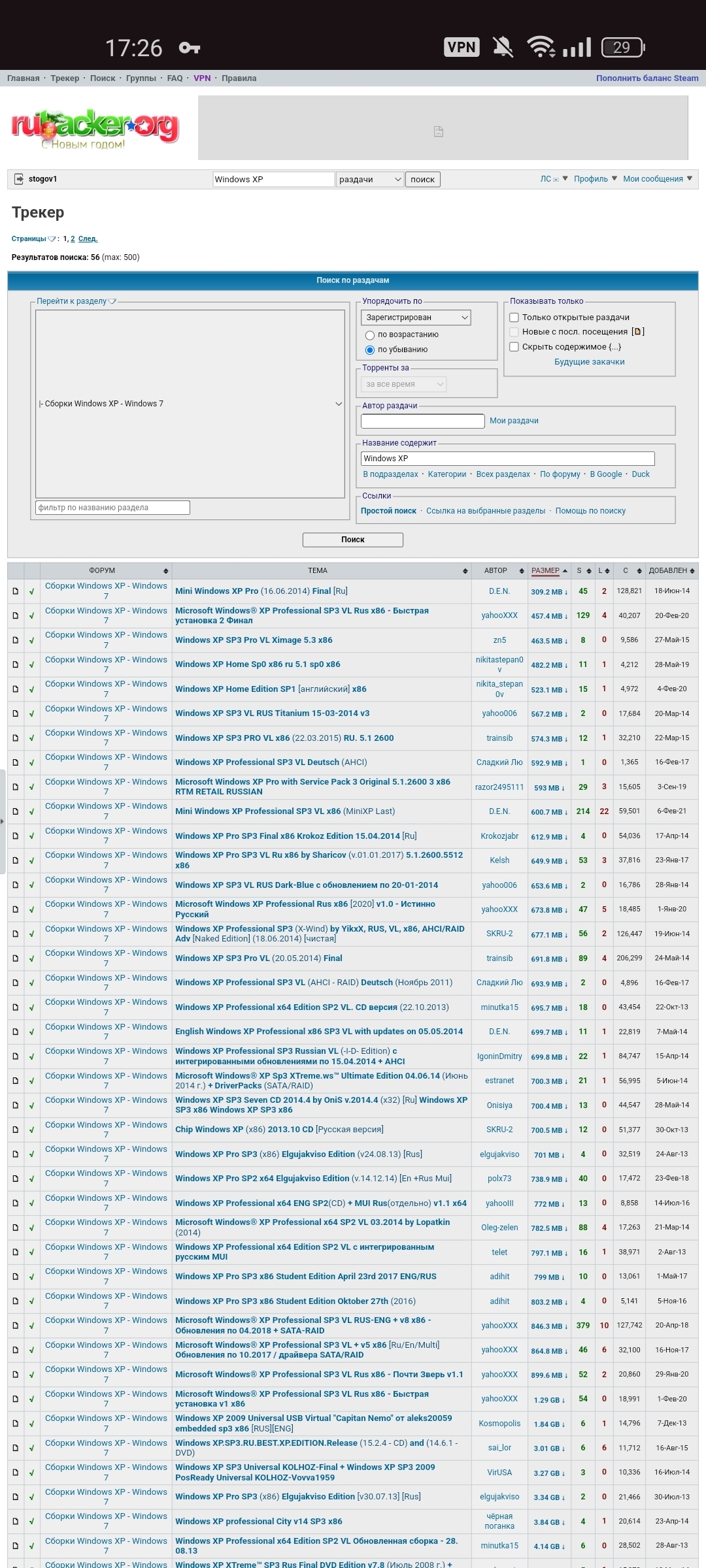
Task: Expand the ЛС dropdown arrow
Action: [x=565, y=178]
